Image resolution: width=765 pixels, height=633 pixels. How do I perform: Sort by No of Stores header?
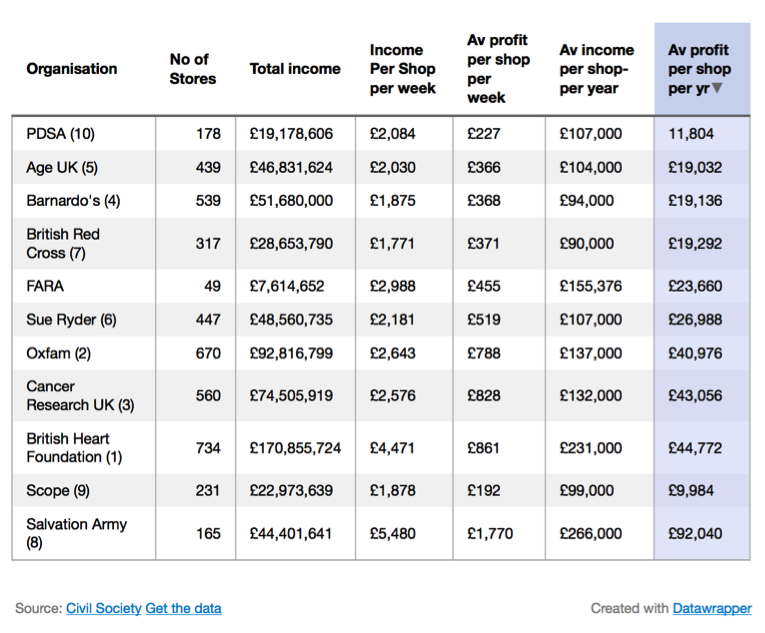193,69
